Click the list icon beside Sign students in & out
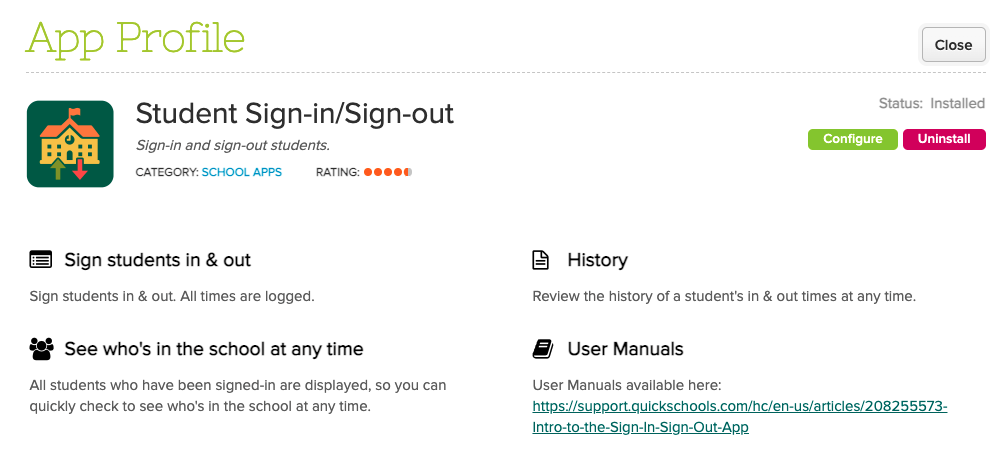 tap(41, 260)
